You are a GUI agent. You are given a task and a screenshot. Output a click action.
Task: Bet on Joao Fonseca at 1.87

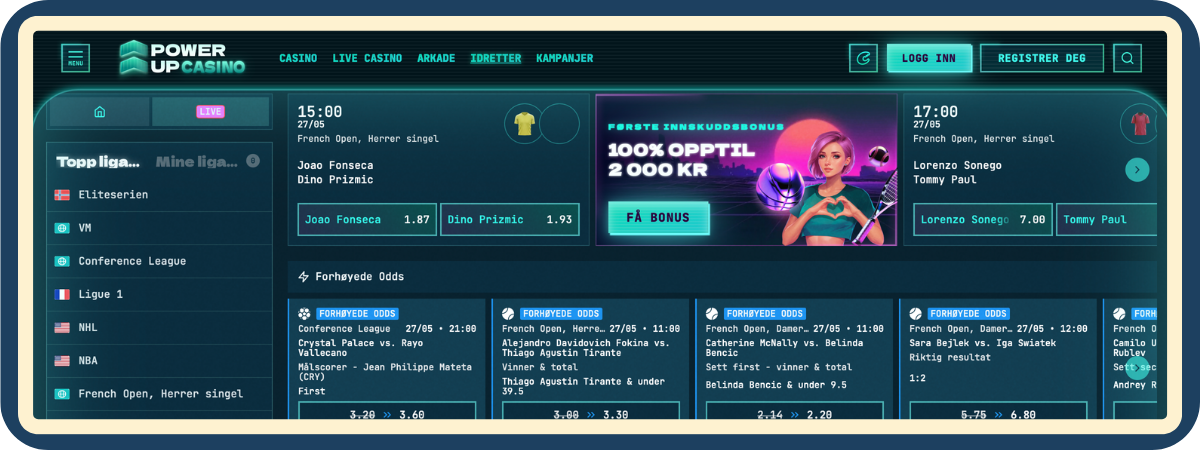click(368, 219)
